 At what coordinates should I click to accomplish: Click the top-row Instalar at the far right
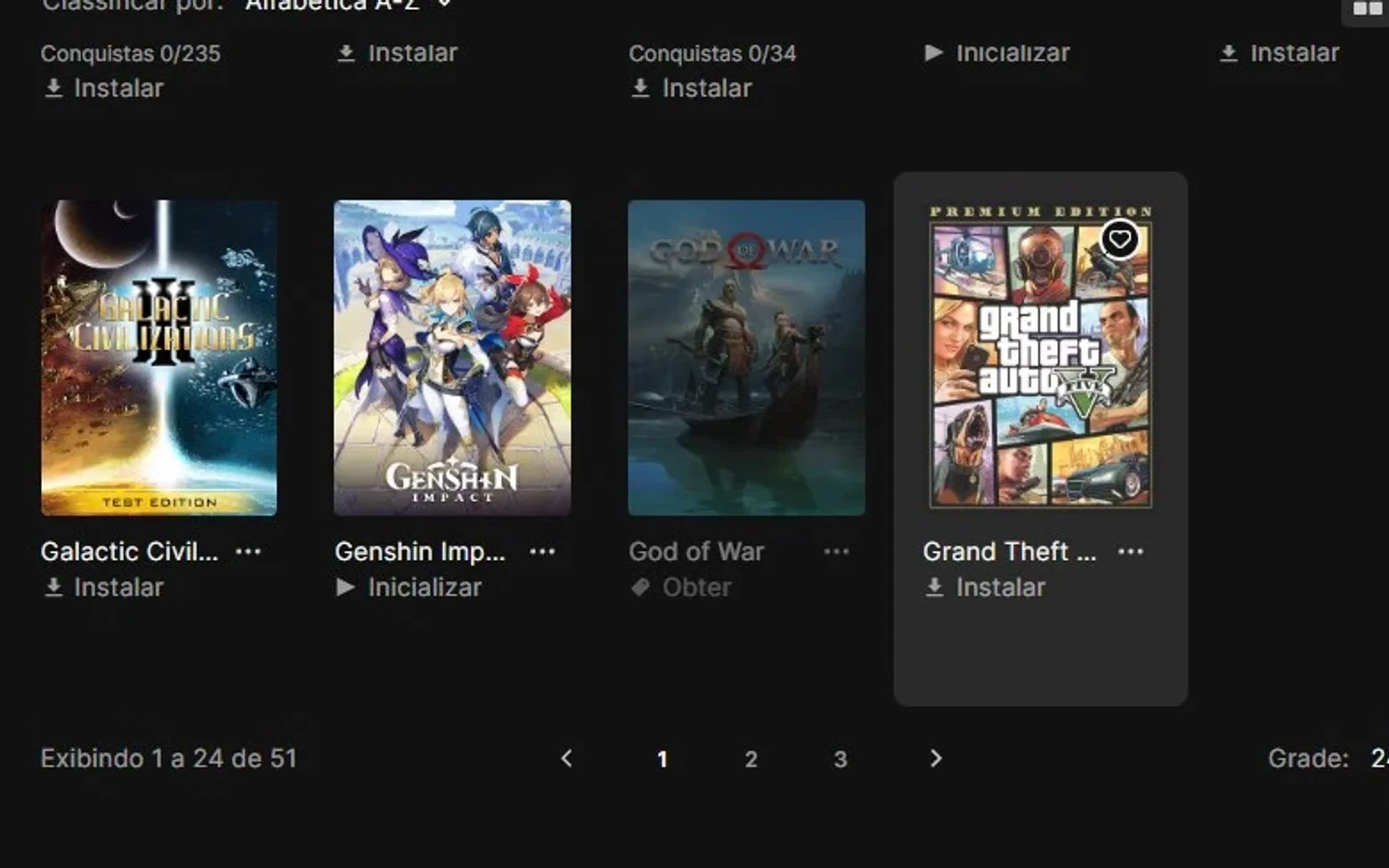(x=1279, y=53)
